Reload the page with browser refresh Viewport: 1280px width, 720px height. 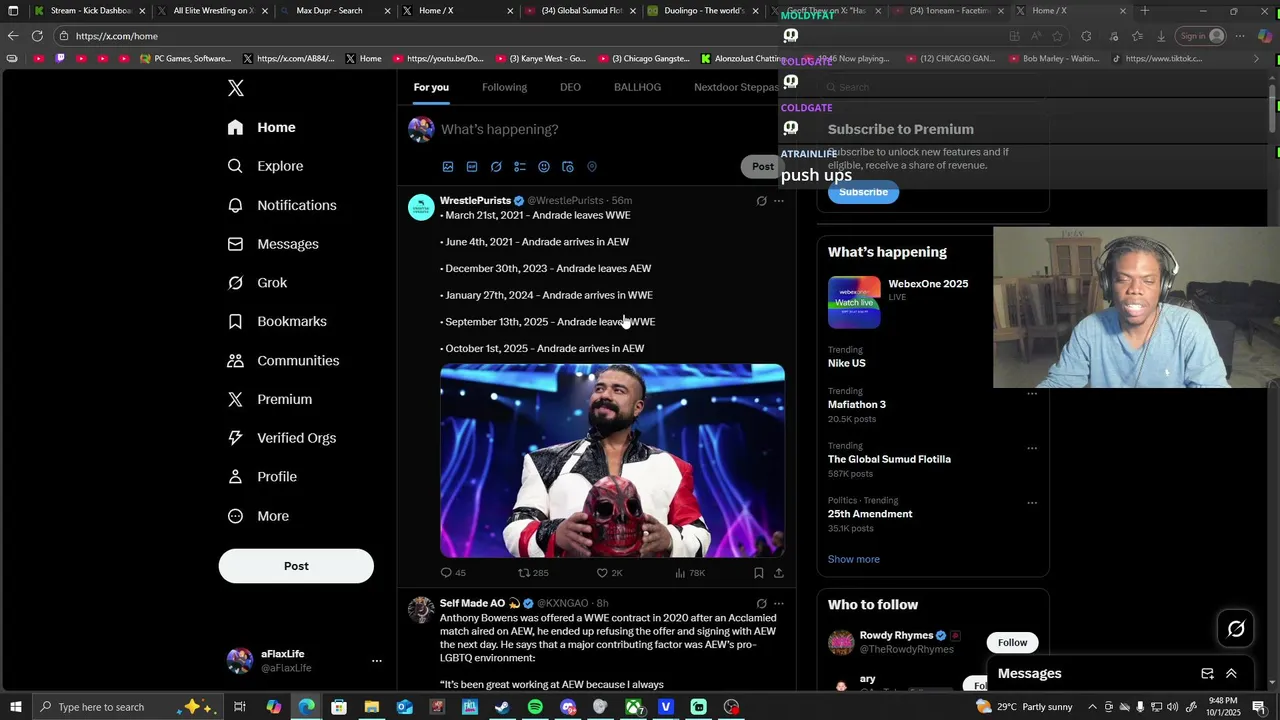(37, 36)
